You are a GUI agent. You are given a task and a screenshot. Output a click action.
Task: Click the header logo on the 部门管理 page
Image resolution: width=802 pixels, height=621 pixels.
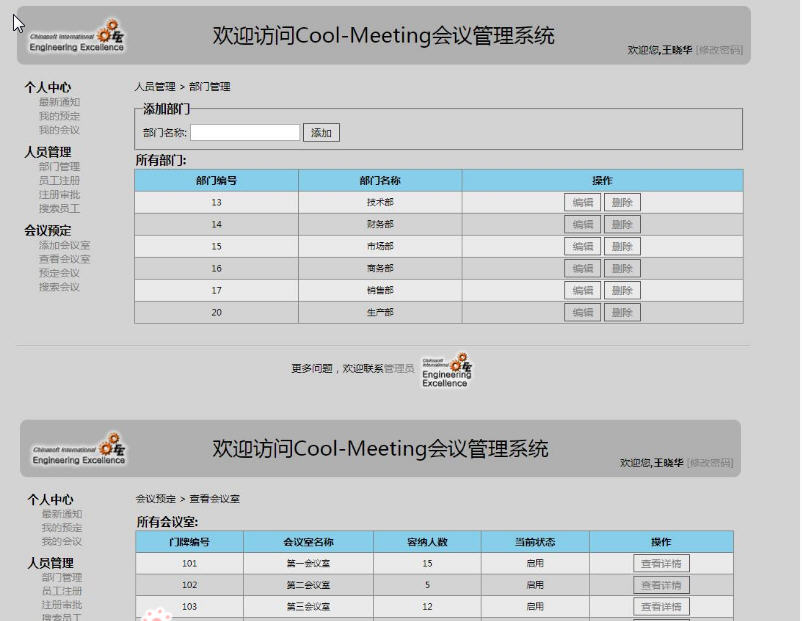(78, 36)
